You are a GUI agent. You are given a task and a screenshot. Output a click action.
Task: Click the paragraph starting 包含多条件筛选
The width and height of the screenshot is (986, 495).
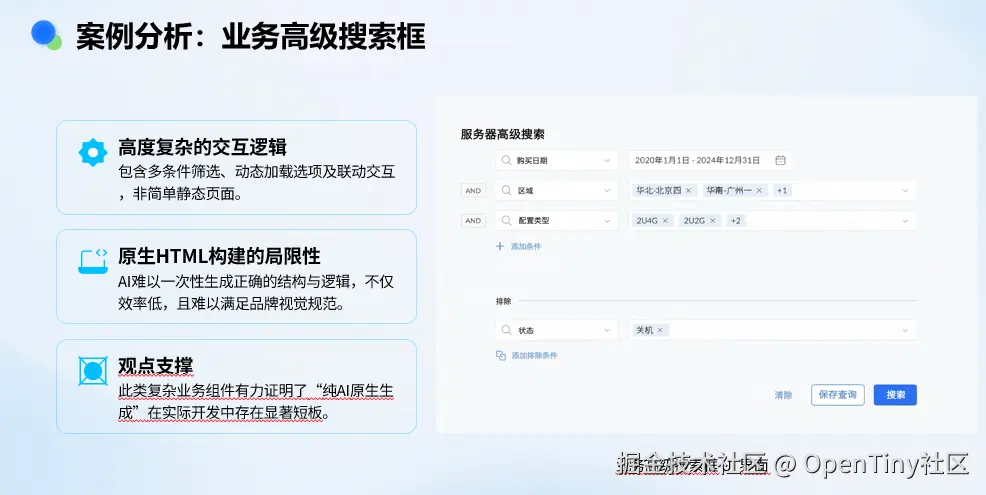[257, 182]
